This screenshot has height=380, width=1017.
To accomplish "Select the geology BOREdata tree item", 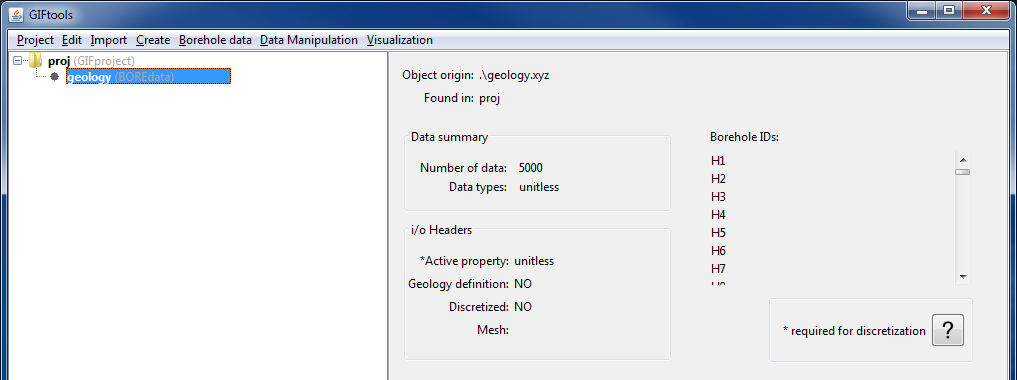I will pos(149,77).
